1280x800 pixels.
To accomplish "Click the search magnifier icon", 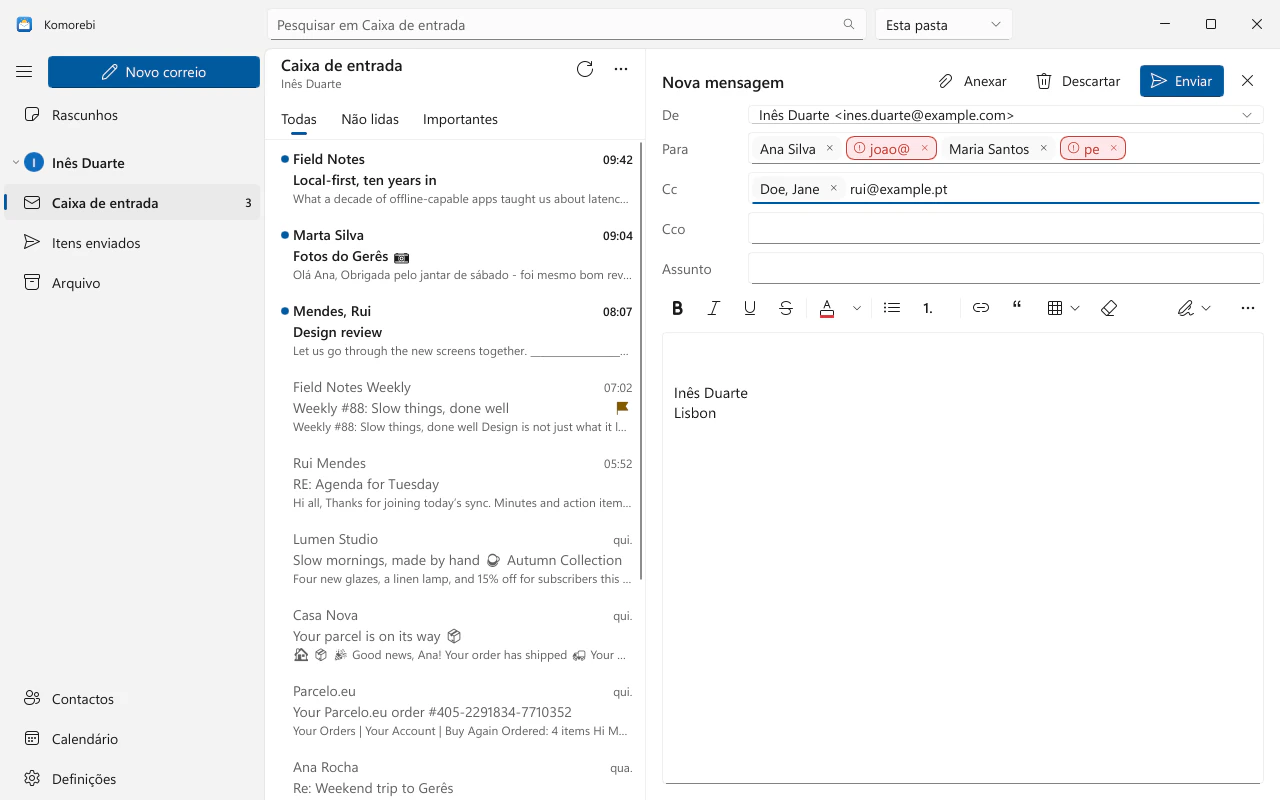I will (849, 25).
